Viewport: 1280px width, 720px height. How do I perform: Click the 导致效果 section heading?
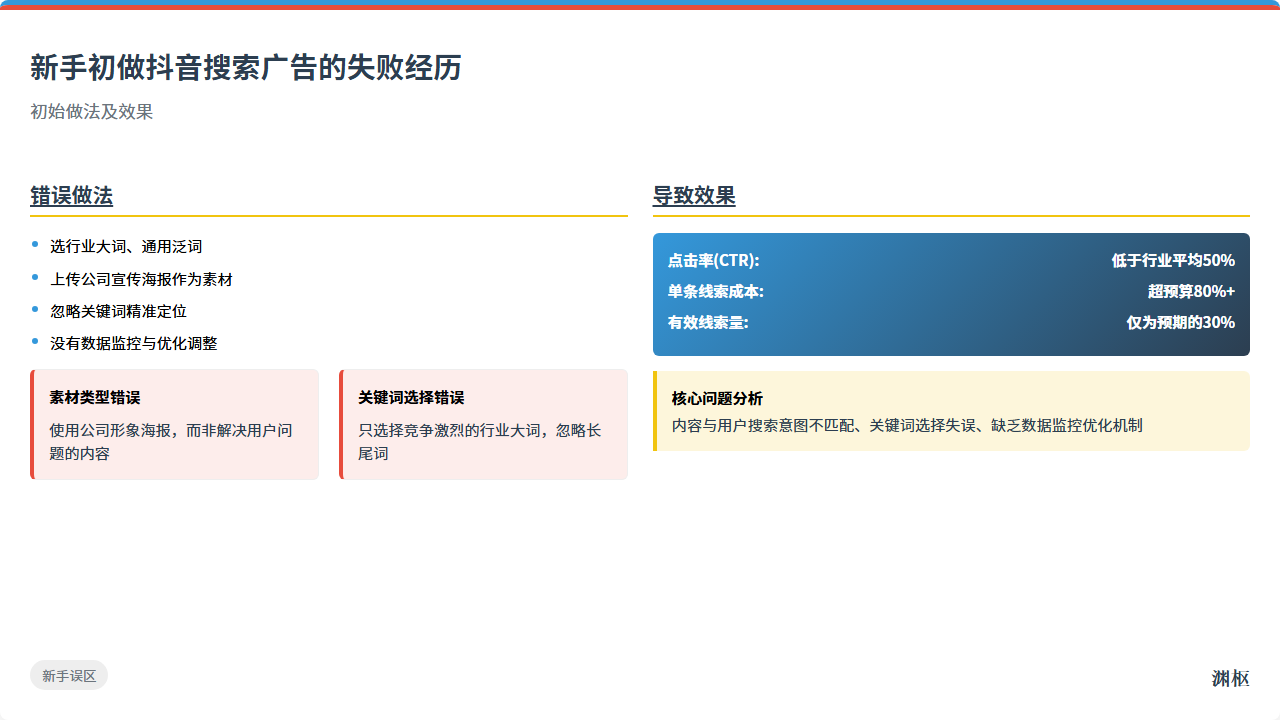click(694, 196)
